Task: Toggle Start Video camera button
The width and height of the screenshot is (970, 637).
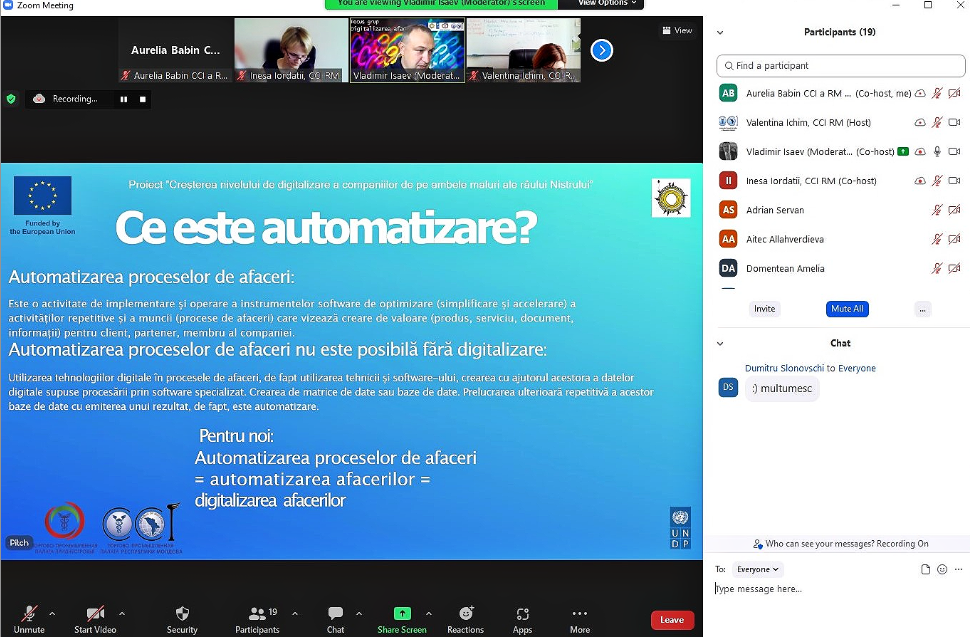Action: pyautogui.click(x=95, y=614)
